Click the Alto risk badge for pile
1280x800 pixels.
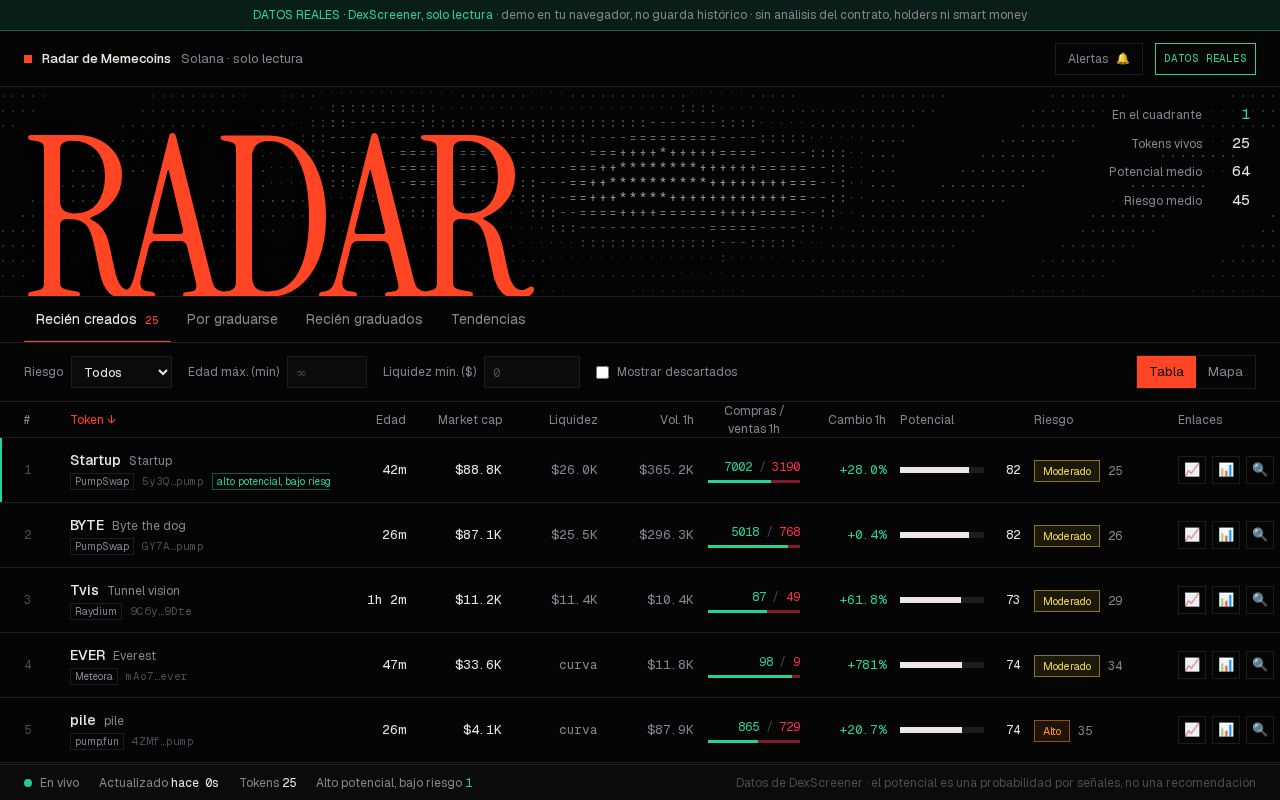1052,731
